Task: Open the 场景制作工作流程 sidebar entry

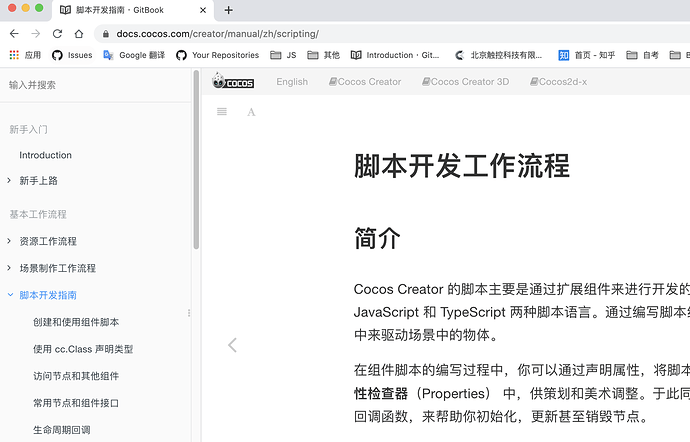Action: point(58,268)
